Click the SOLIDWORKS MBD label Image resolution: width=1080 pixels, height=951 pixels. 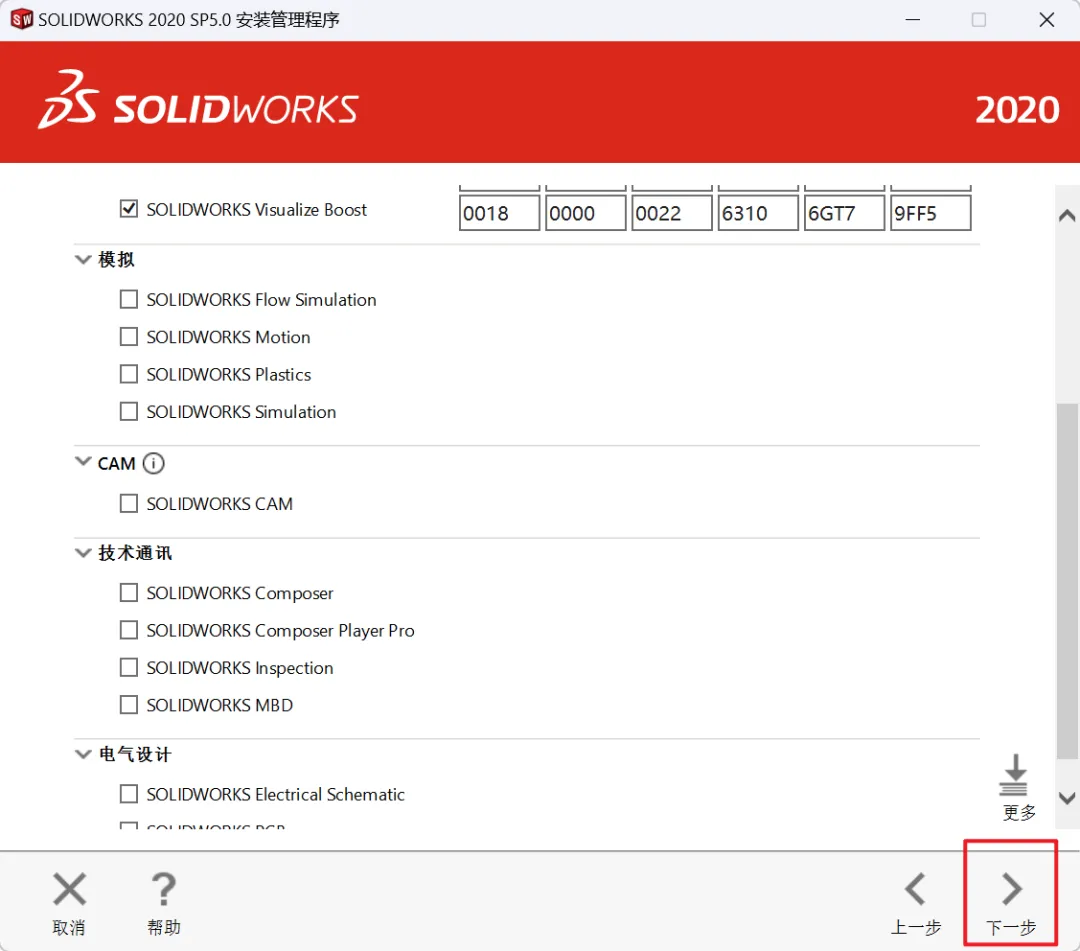click(x=220, y=705)
